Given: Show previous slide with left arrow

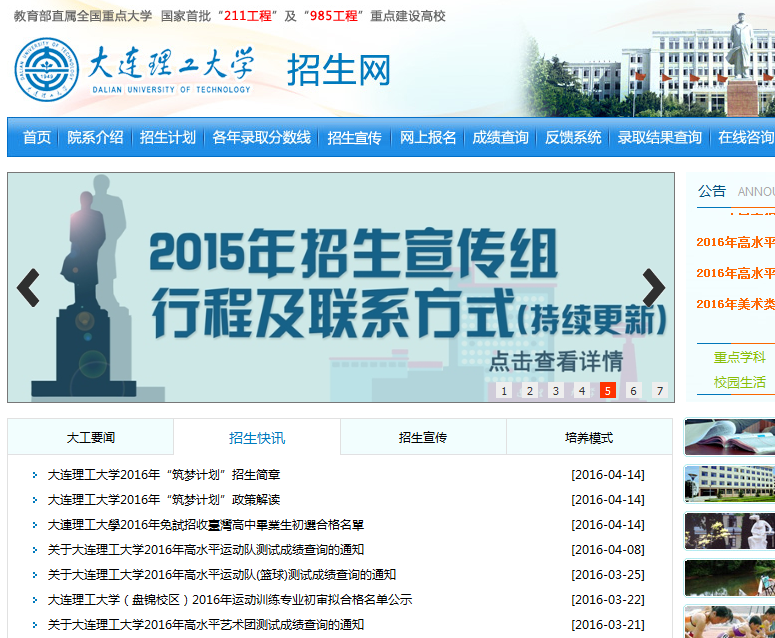Looking at the screenshot, I should 28,288.
